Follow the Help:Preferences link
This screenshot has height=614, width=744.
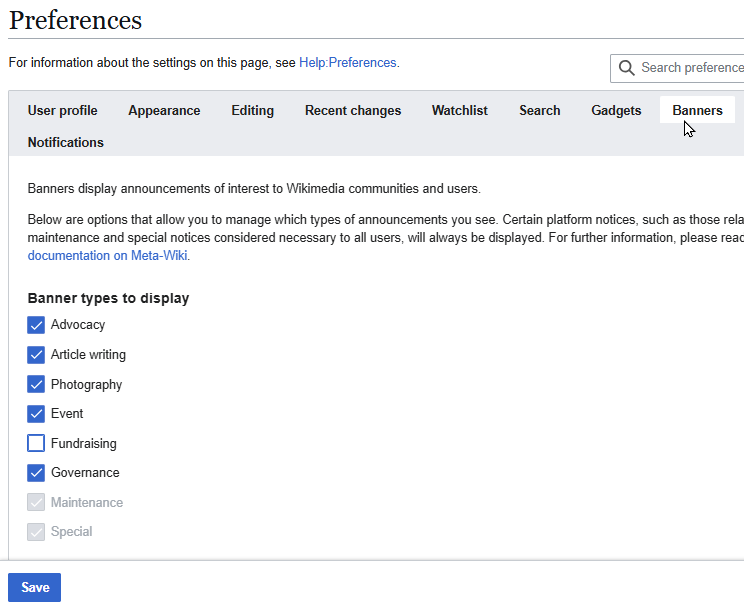(348, 62)
